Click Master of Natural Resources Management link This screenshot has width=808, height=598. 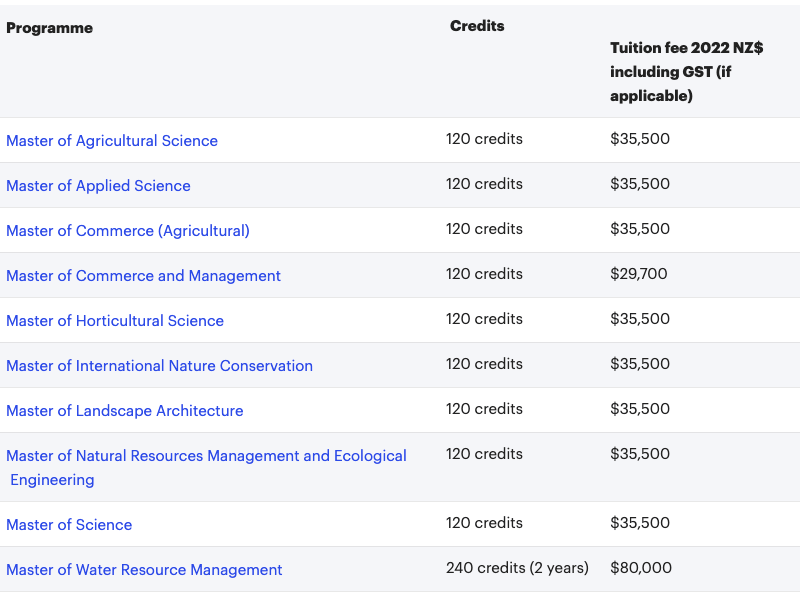coord(206,456)
